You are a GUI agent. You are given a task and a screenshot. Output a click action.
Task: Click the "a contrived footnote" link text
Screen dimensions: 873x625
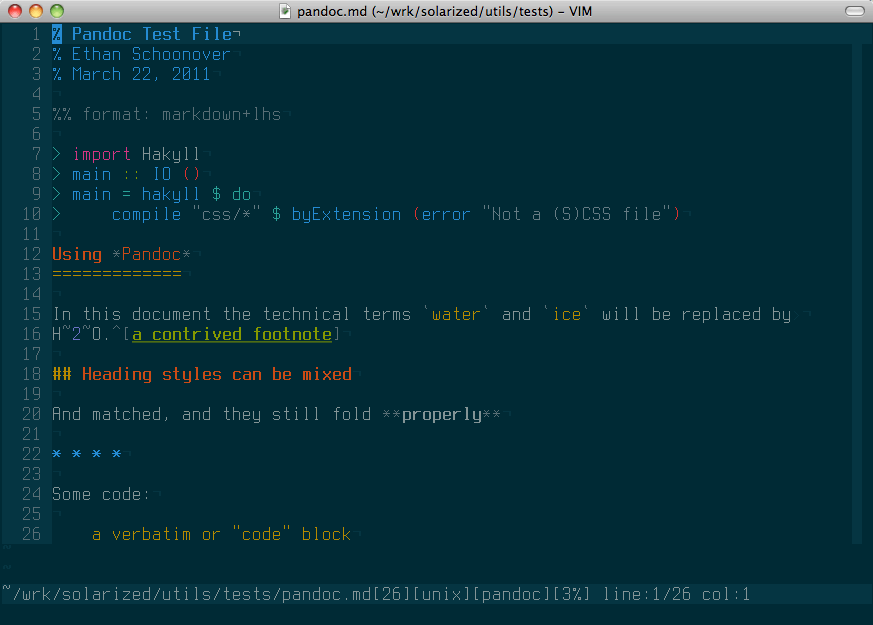[232, 334]
